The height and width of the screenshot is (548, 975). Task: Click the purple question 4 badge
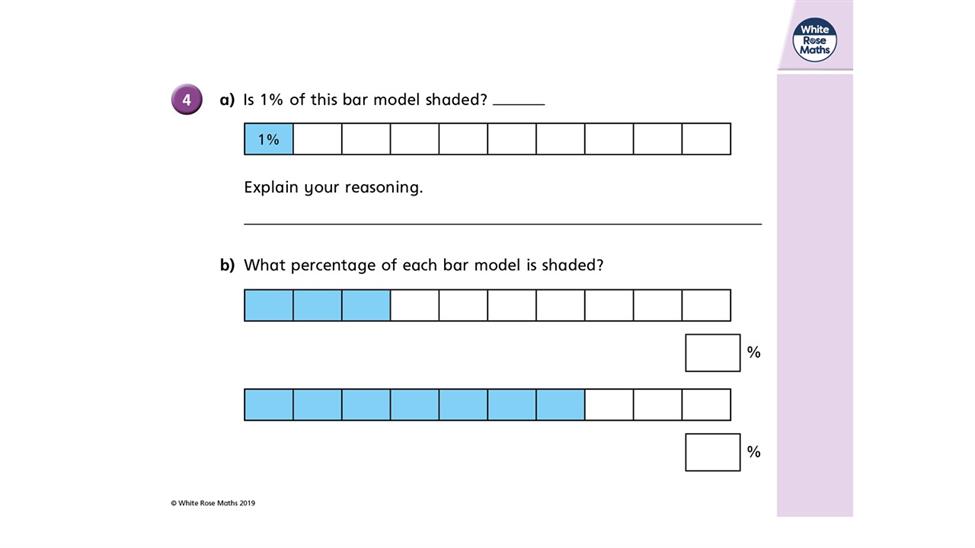coord(187,100)
